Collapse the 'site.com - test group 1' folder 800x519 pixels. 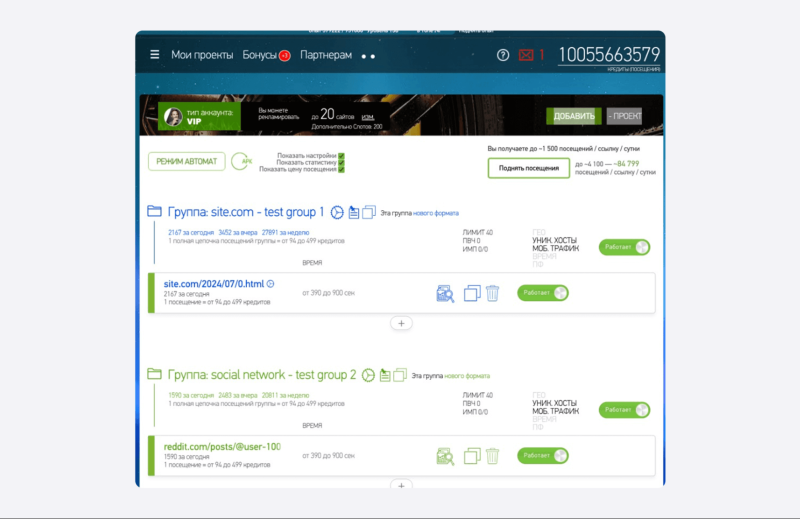(154, 212)
